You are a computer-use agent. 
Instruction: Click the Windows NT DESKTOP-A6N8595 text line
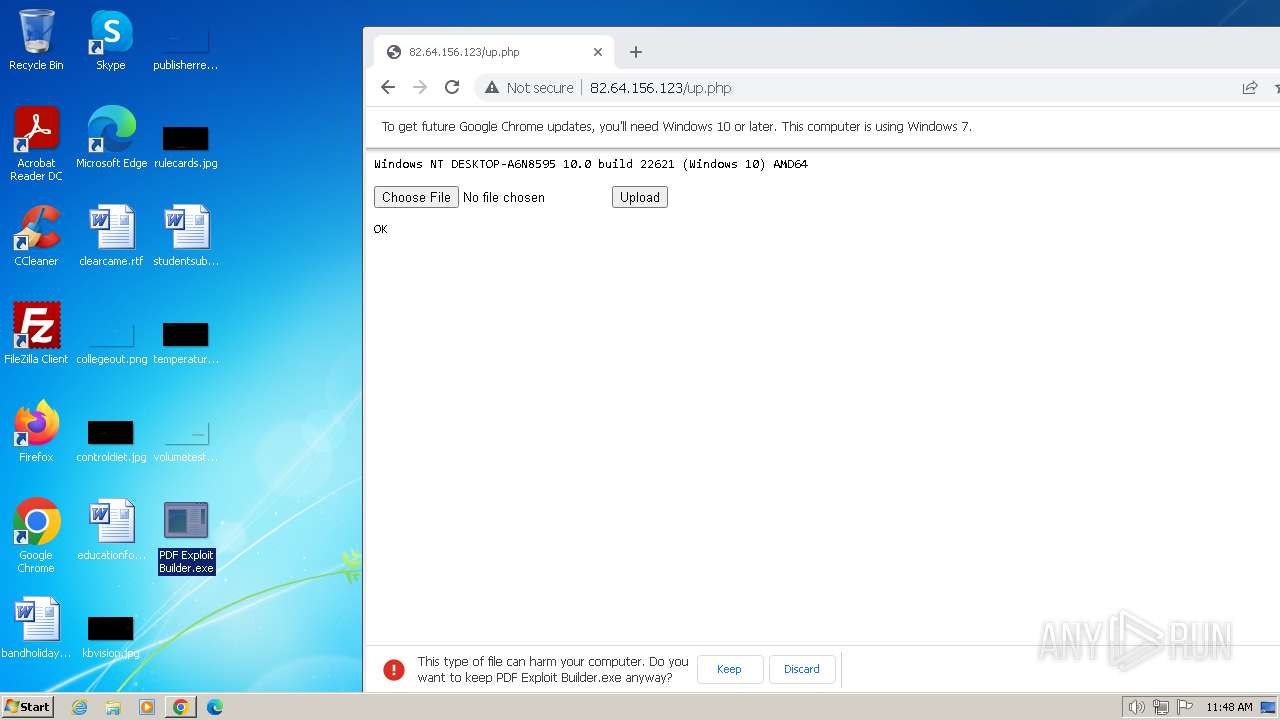(591, 164)
